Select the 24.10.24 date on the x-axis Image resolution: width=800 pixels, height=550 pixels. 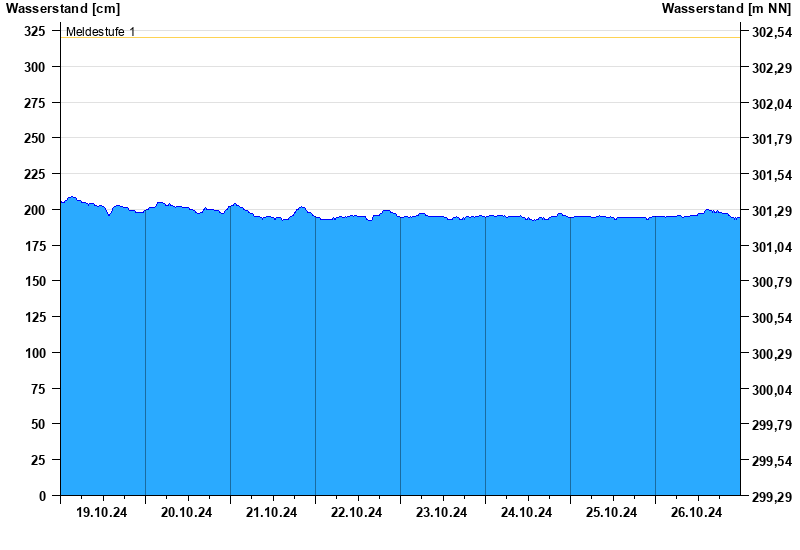point(527,512)
